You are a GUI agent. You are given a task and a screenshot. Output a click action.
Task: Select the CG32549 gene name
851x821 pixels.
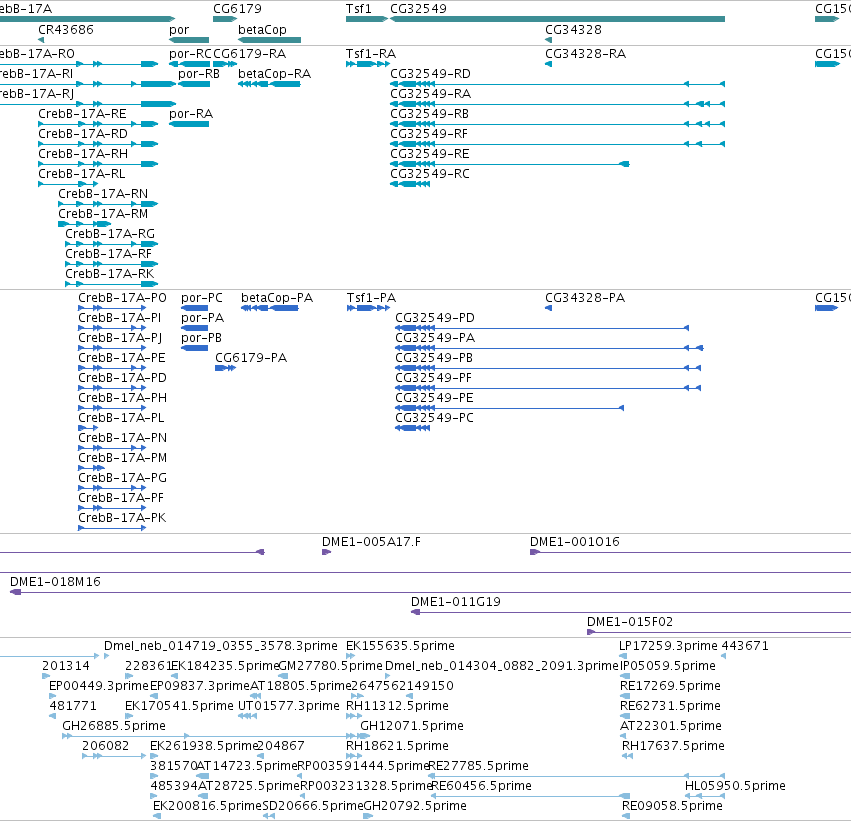tap(418, 9)
